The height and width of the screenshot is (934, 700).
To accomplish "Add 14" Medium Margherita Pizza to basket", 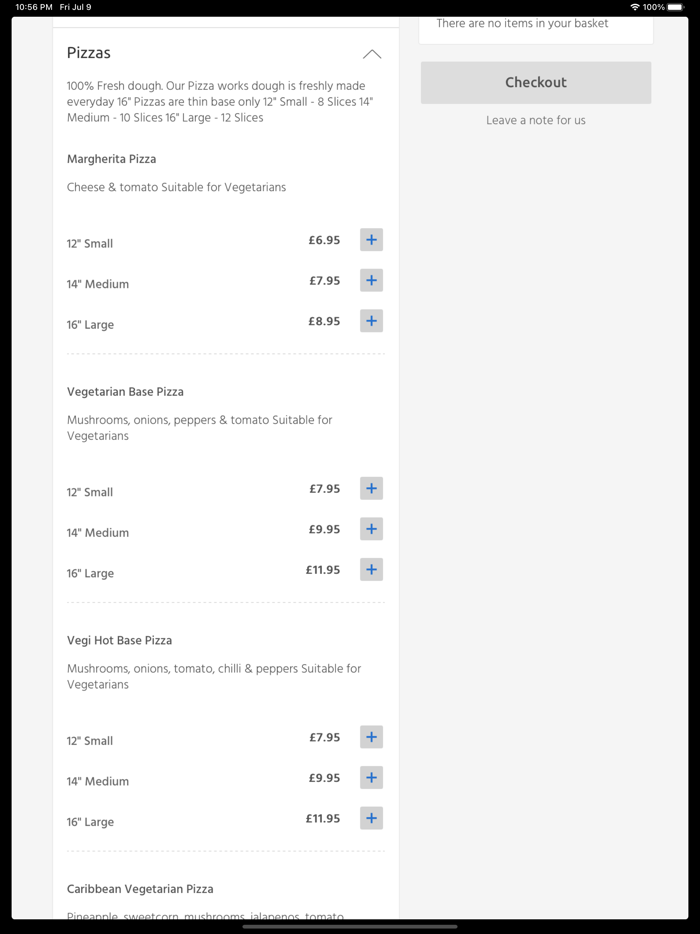I will tap(371, 281).
